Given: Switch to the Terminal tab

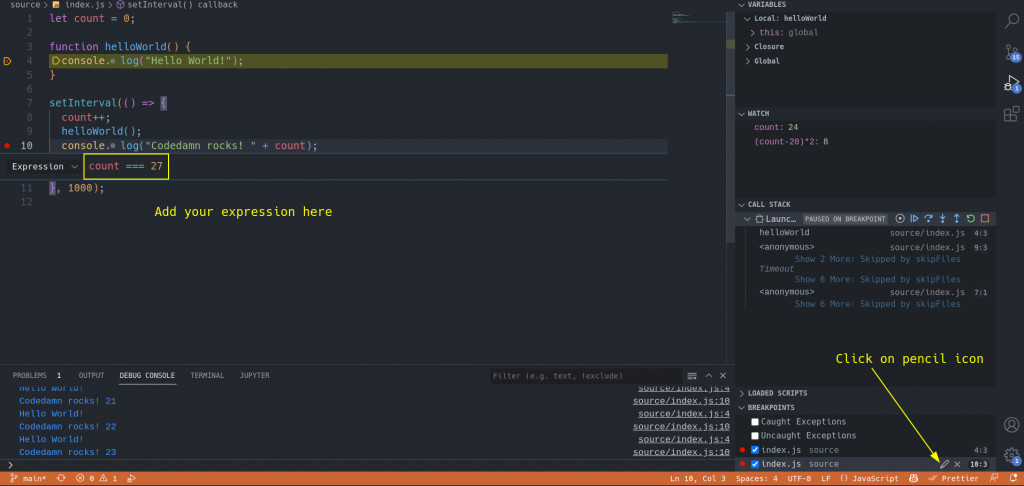Looking at the screenshot, I should 207,376.
